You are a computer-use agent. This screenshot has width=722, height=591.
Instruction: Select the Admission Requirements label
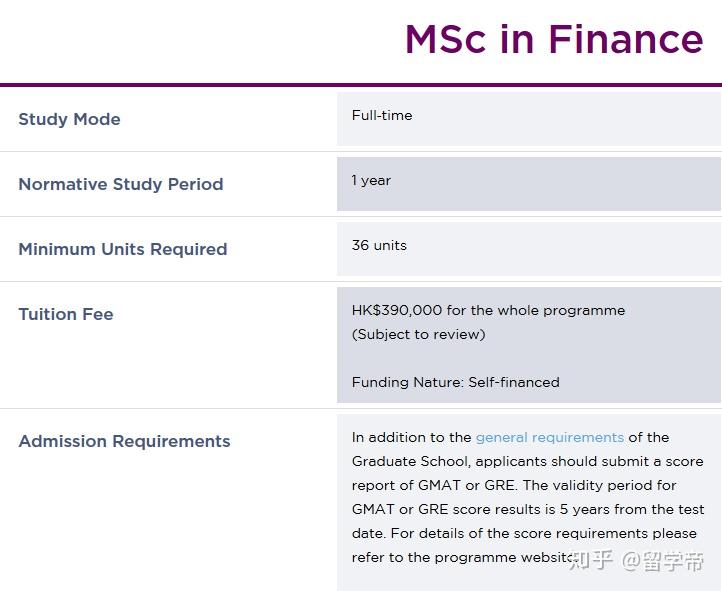click(x=124, y=441)
